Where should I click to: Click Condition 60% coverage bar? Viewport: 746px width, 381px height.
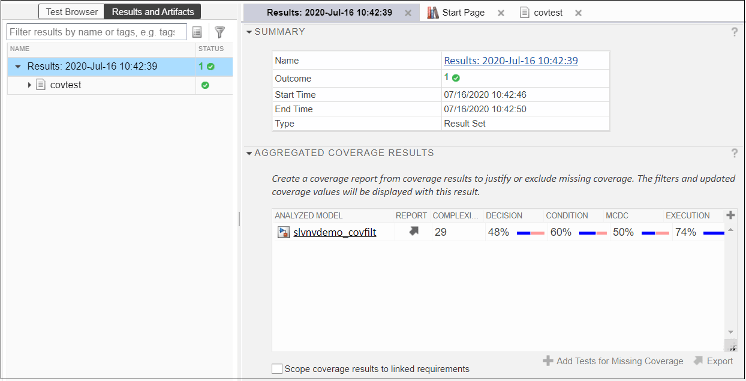(593, 233)
